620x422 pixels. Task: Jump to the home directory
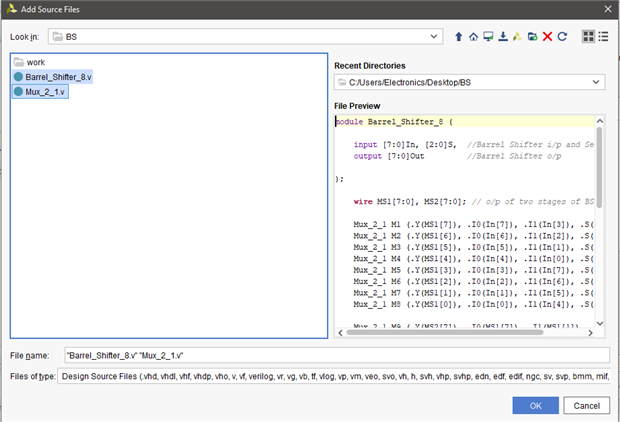(473, 36)
